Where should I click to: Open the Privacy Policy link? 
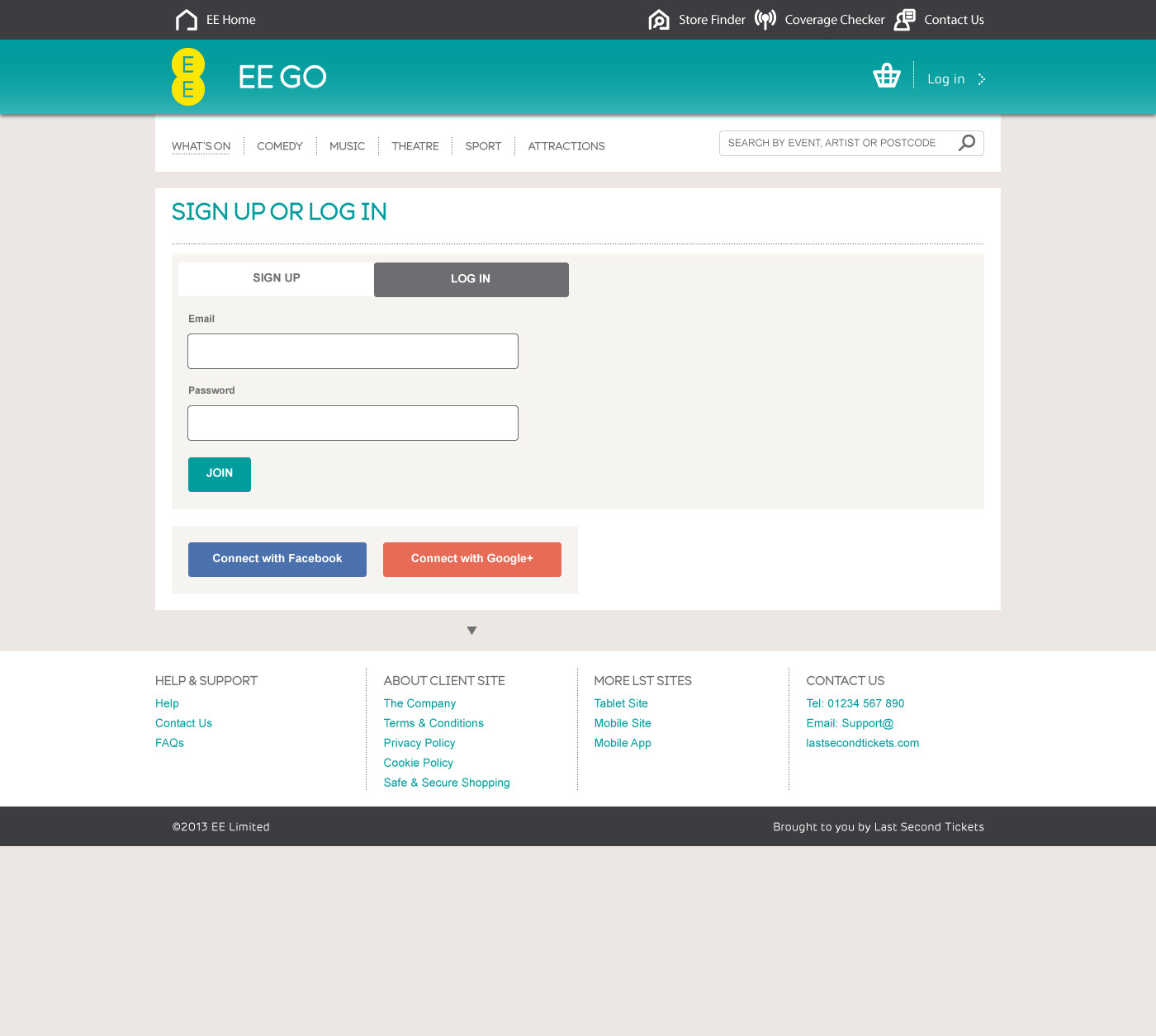click(x=419, y=743)
